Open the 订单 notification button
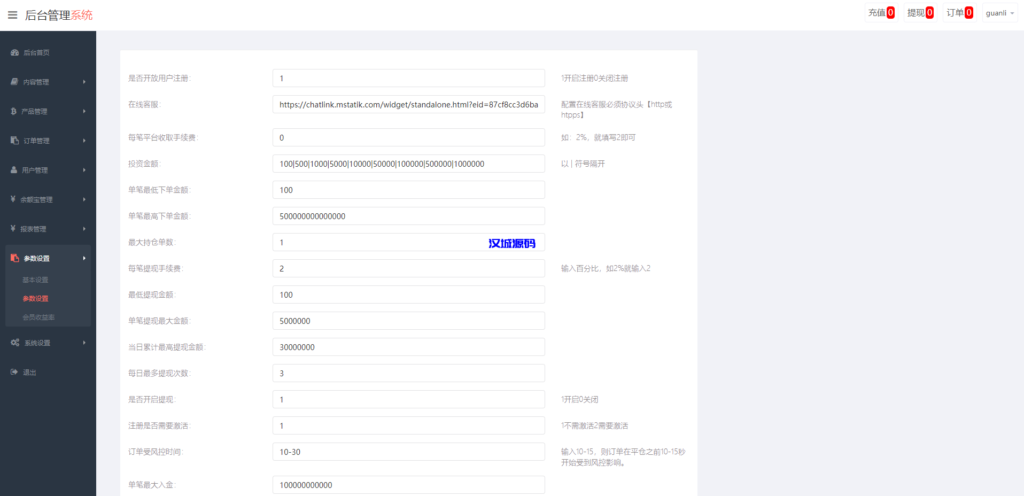Screen dimensions: 1024x496 [959, 13]
